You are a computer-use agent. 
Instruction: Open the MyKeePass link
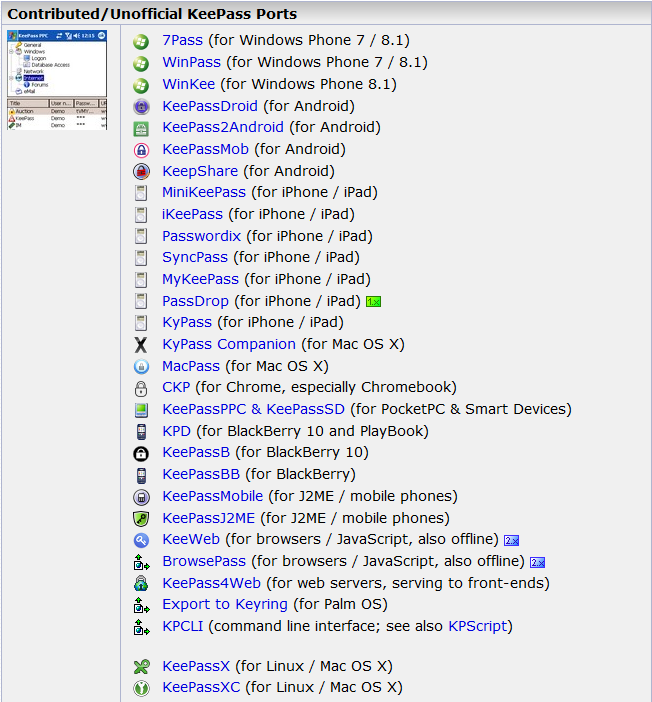pyautogui.click(x=200, y=279)
